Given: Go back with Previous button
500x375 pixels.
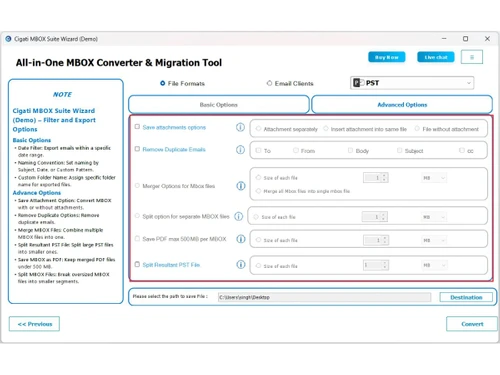Looking at the screenshot, I should point(34,324).
